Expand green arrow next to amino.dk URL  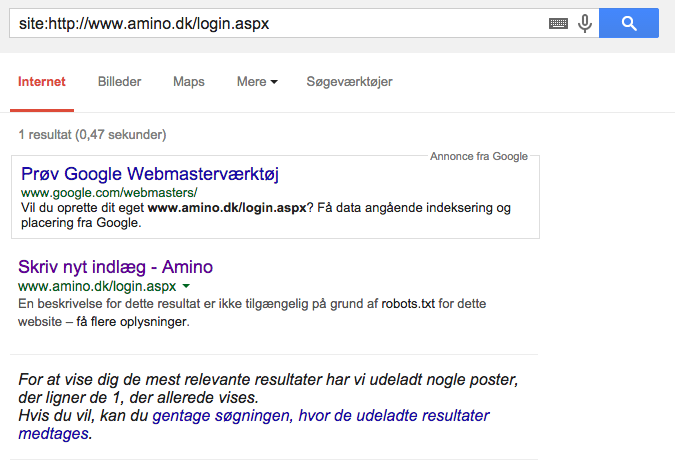[x=186, y=287]
